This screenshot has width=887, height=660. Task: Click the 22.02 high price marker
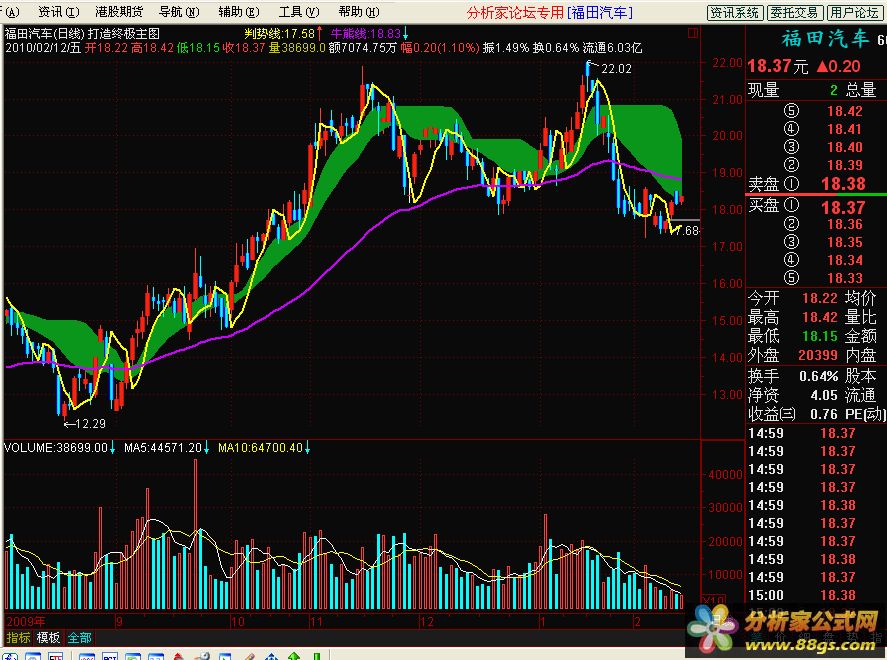615,68
